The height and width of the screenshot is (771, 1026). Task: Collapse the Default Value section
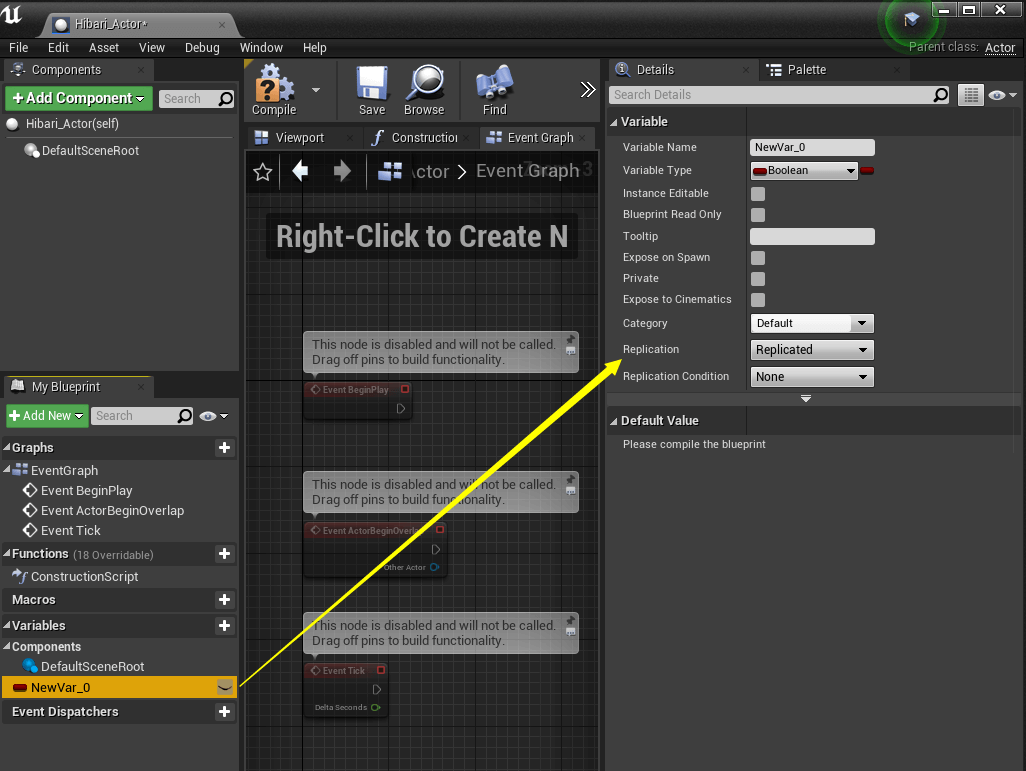[614, 421]
